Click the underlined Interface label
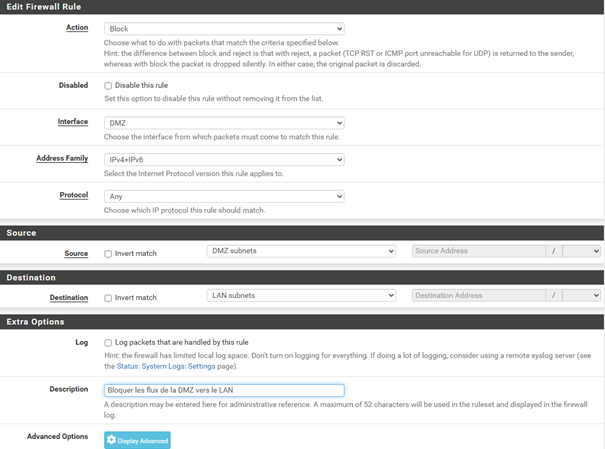 coord(72,121)
